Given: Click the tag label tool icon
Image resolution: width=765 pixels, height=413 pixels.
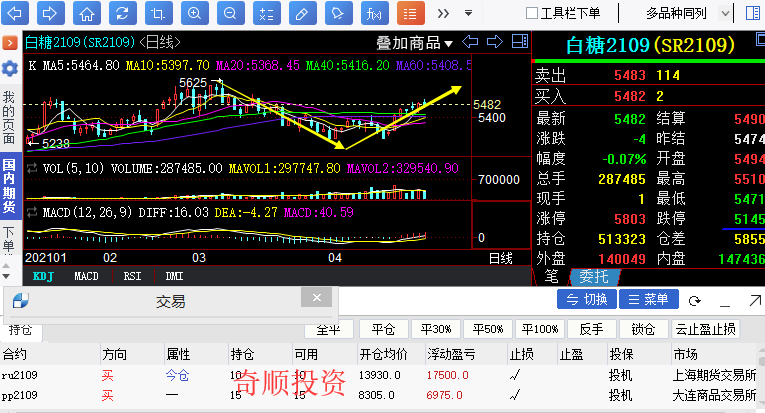Looking at the screenshot, I should [x=339, y=13].
